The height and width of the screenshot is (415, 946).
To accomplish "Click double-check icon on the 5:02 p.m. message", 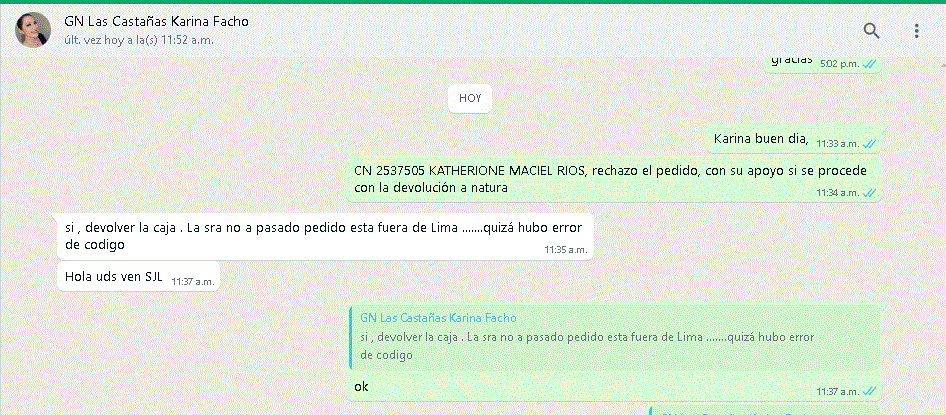I will click(x=869, y=64).
